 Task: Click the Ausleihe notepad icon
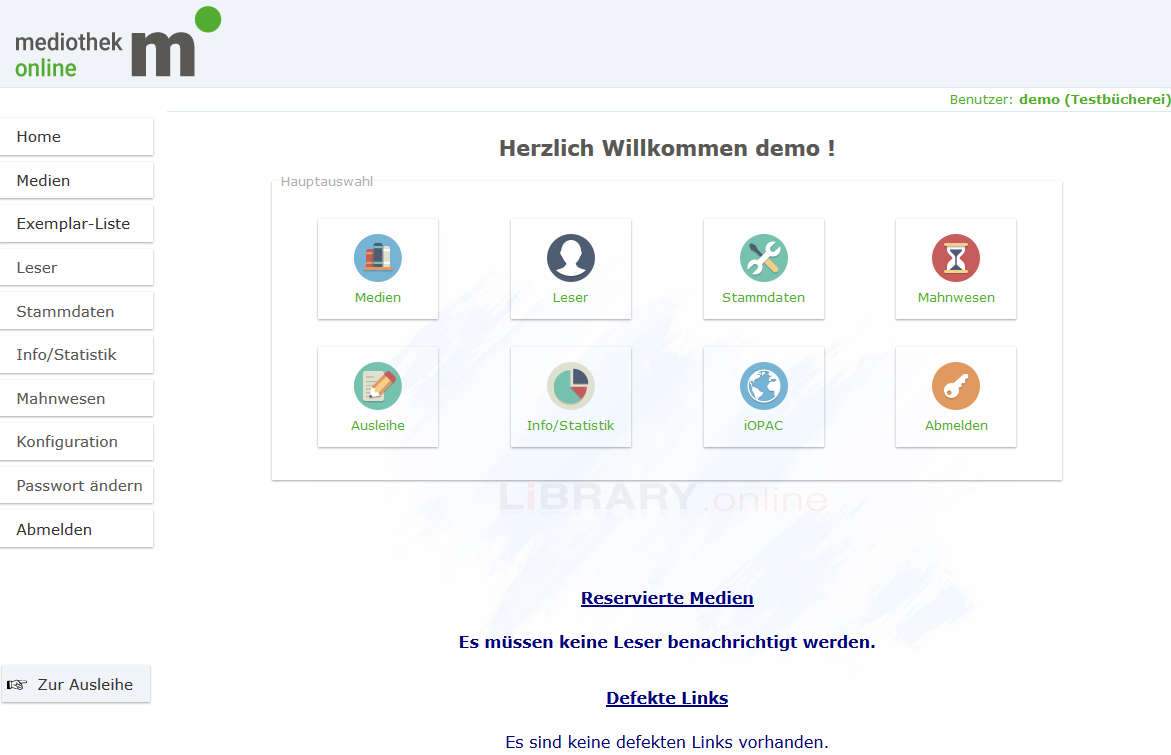(377, 386)
